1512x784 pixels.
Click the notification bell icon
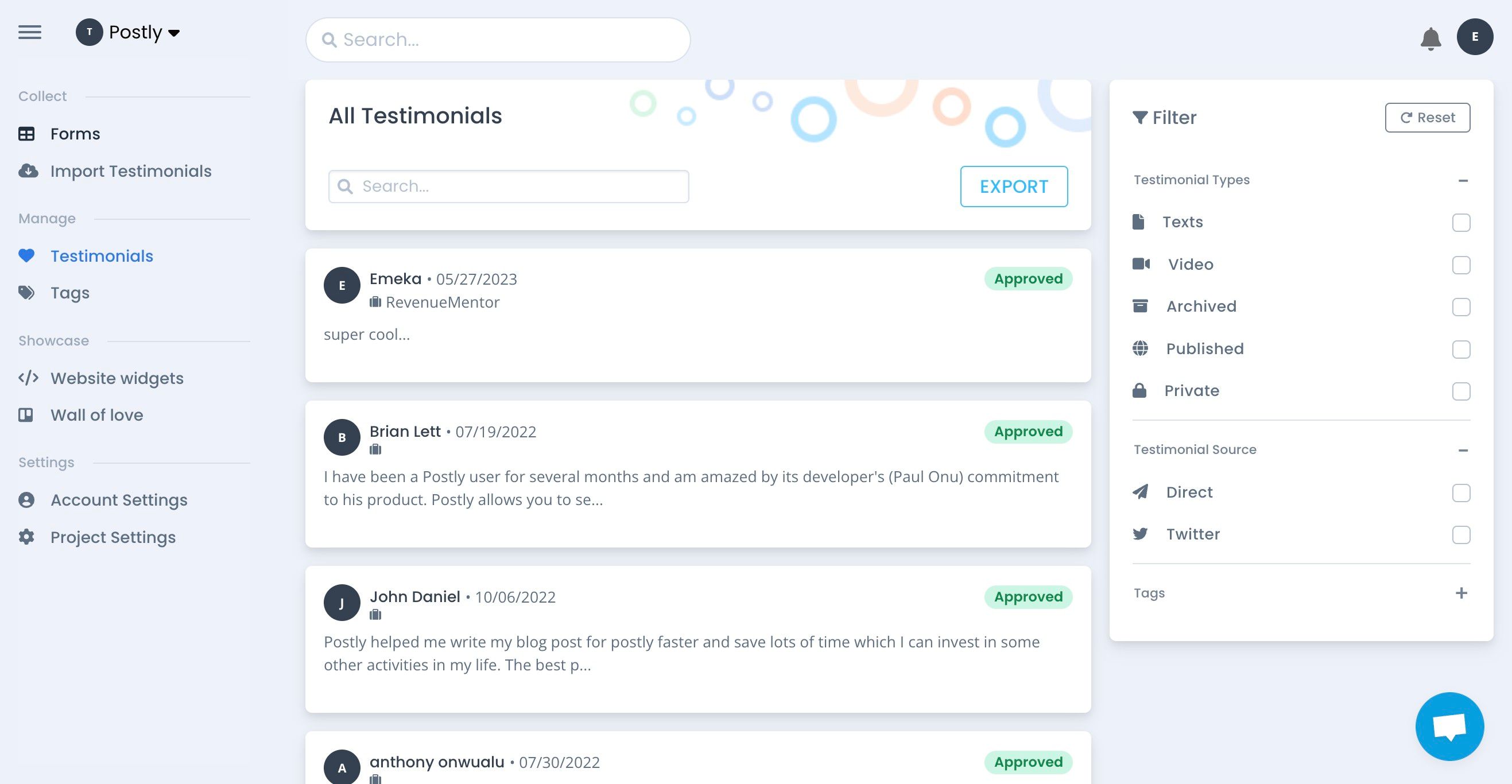click(x=1430, y=38)
